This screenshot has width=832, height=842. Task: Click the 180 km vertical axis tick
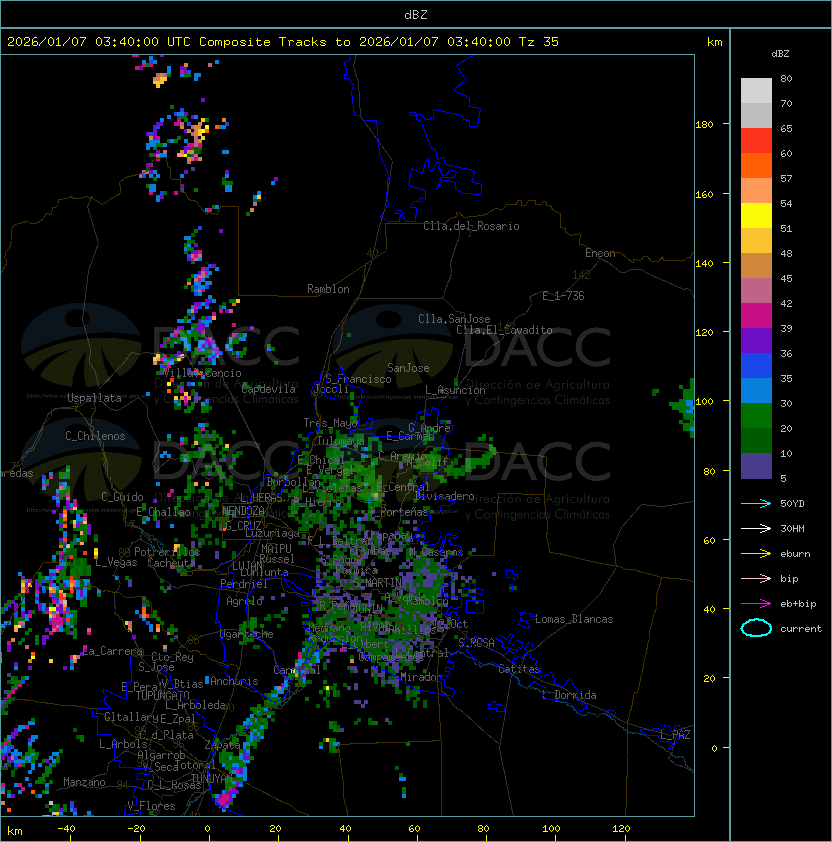tap(704, 125)
